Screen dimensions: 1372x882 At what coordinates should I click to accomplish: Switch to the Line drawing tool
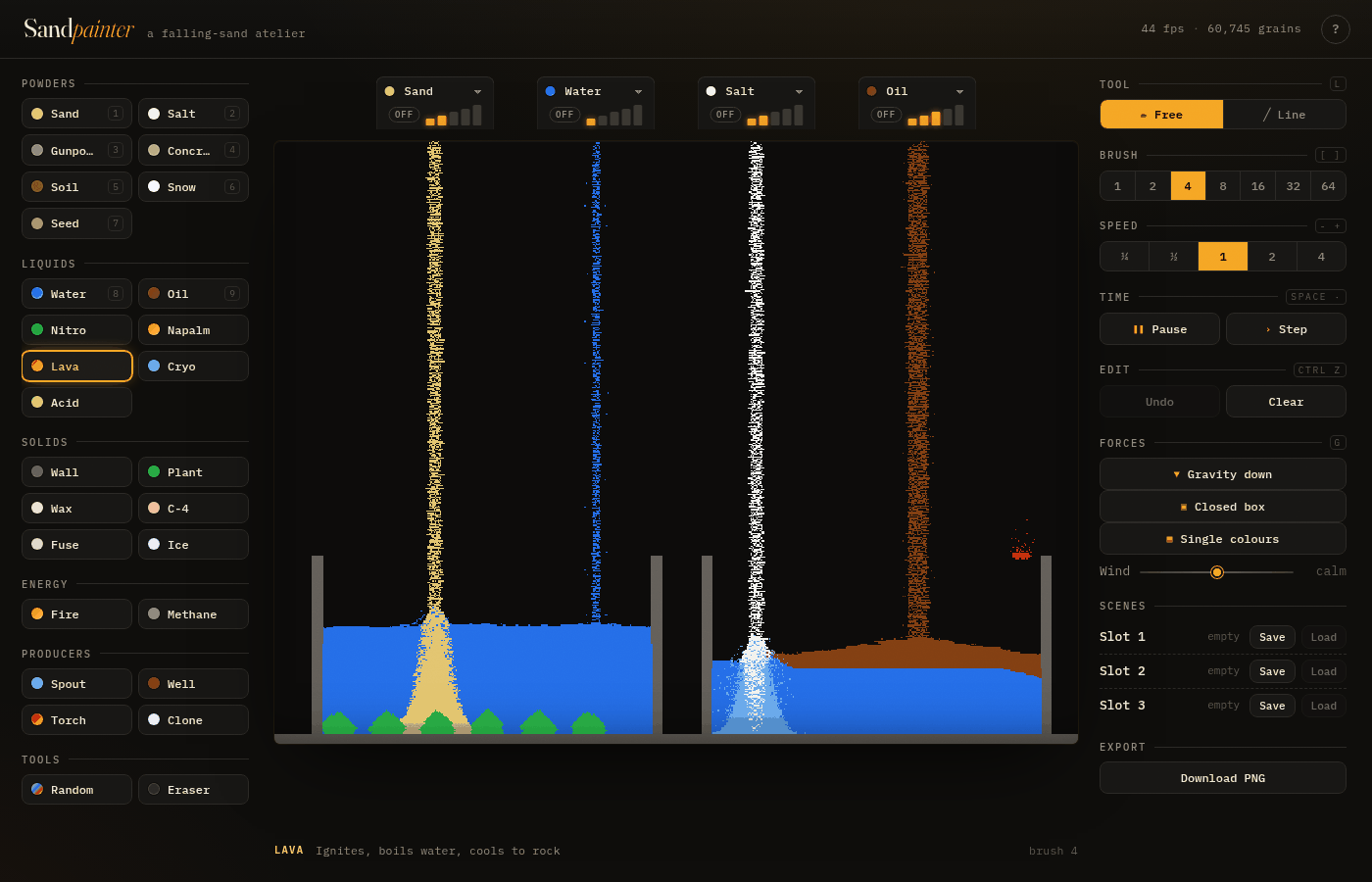[1285, 115]
